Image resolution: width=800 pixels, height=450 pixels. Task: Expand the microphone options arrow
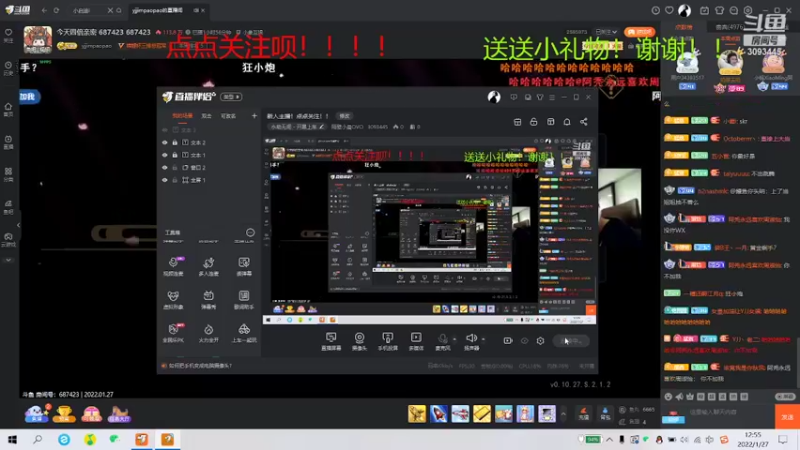pyautogui.click(x=455, y=339)
